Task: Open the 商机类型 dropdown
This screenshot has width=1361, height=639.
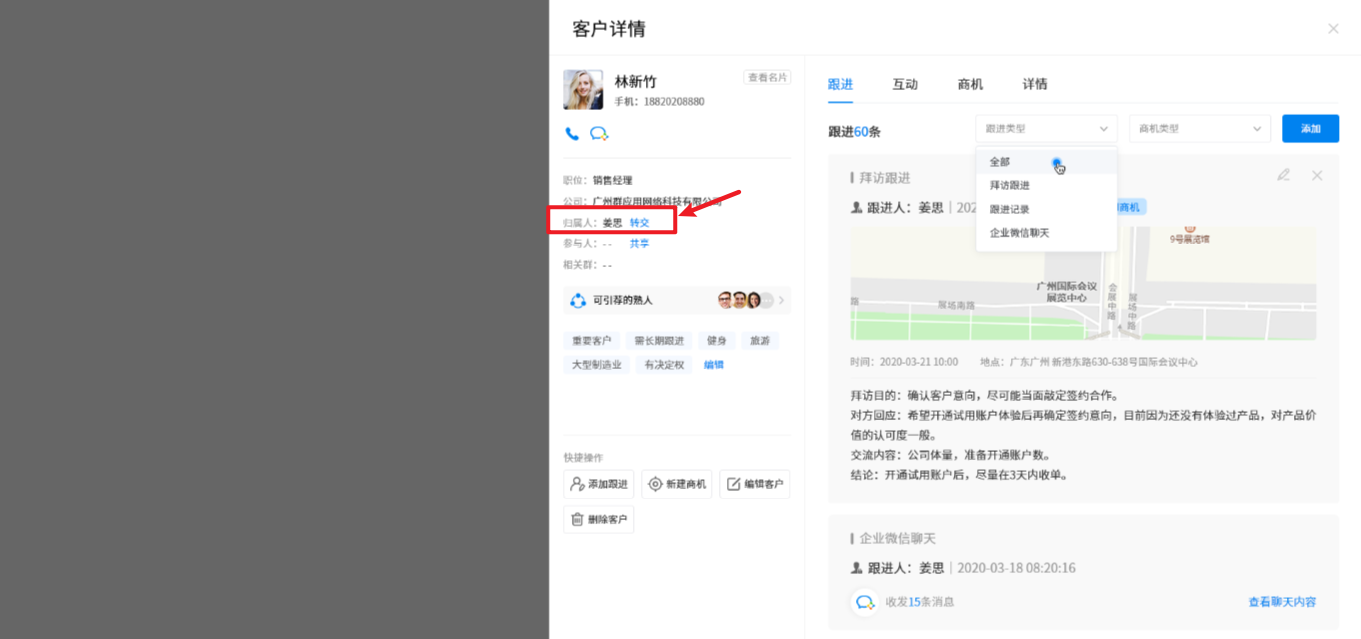Action: [1199, 129]
